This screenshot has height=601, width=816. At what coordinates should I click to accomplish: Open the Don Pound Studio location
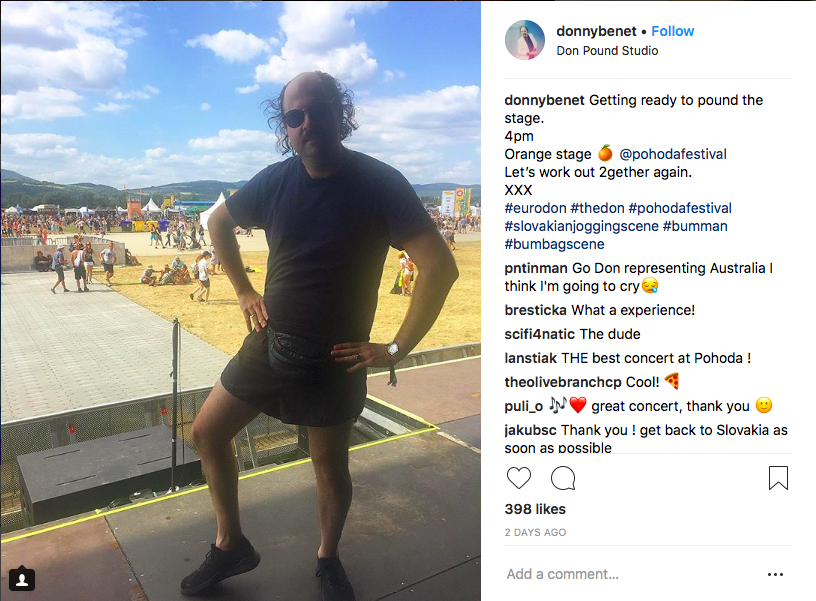[607, 50]
